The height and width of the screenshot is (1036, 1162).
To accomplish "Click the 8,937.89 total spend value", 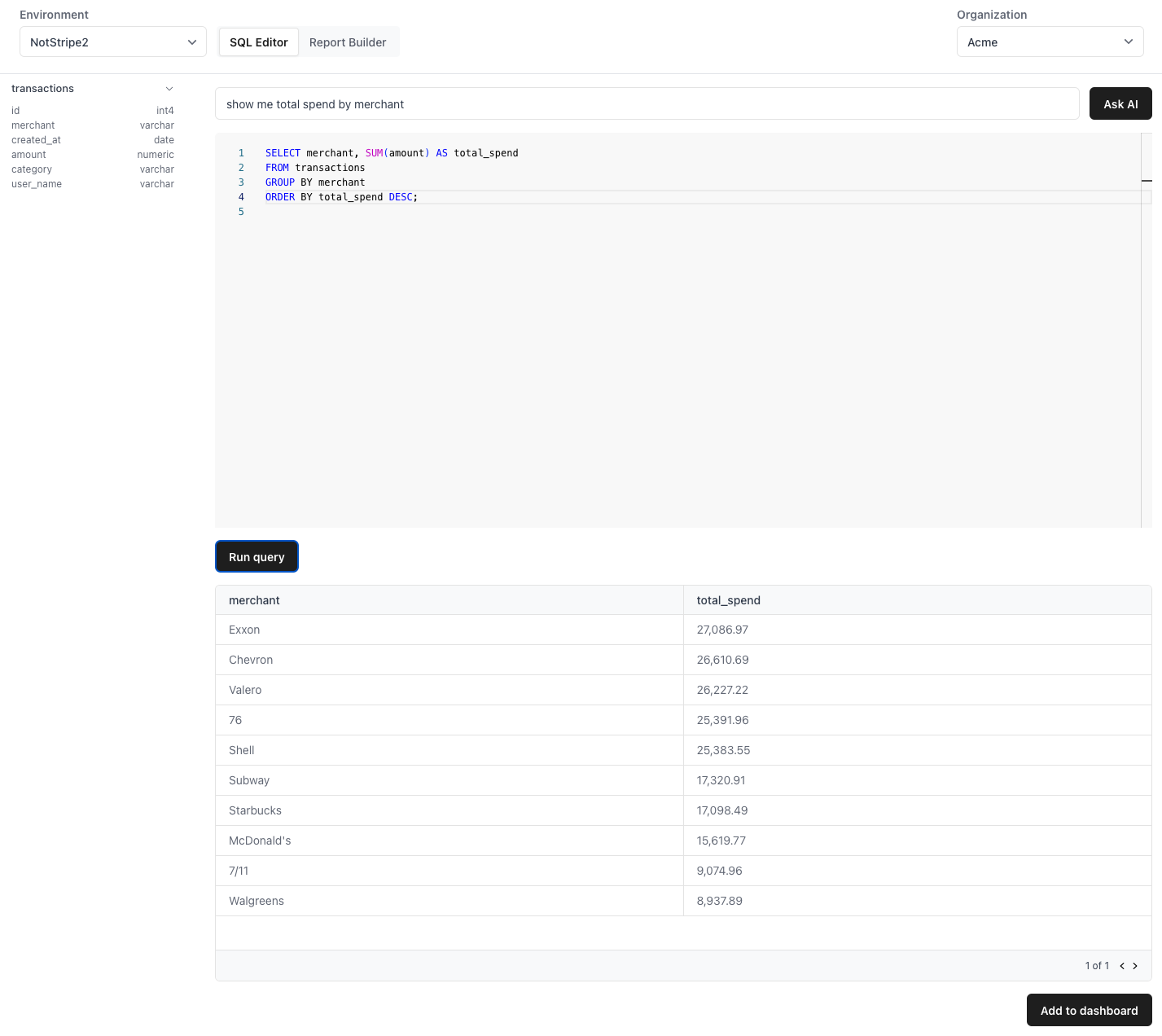I will (719, 901).
